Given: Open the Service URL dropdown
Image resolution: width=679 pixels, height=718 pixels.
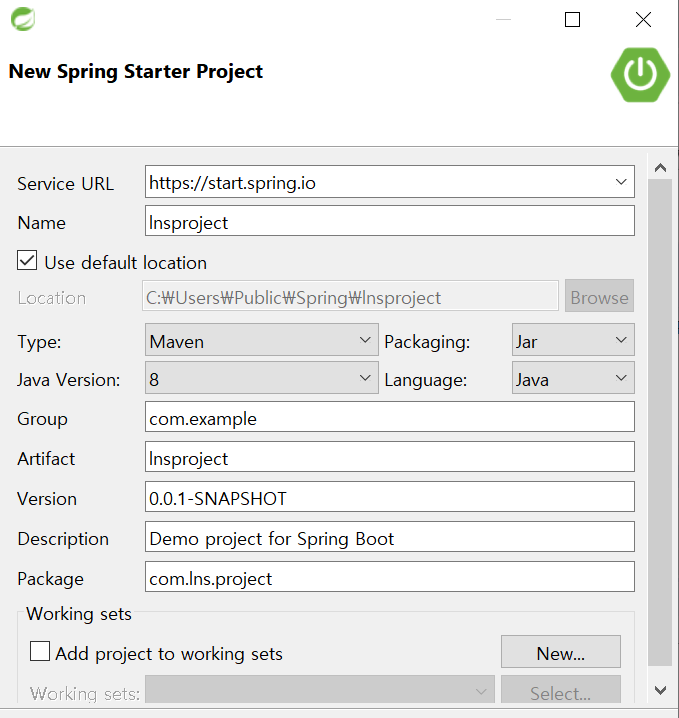Looking at the screenshot, I should point(621,182).
